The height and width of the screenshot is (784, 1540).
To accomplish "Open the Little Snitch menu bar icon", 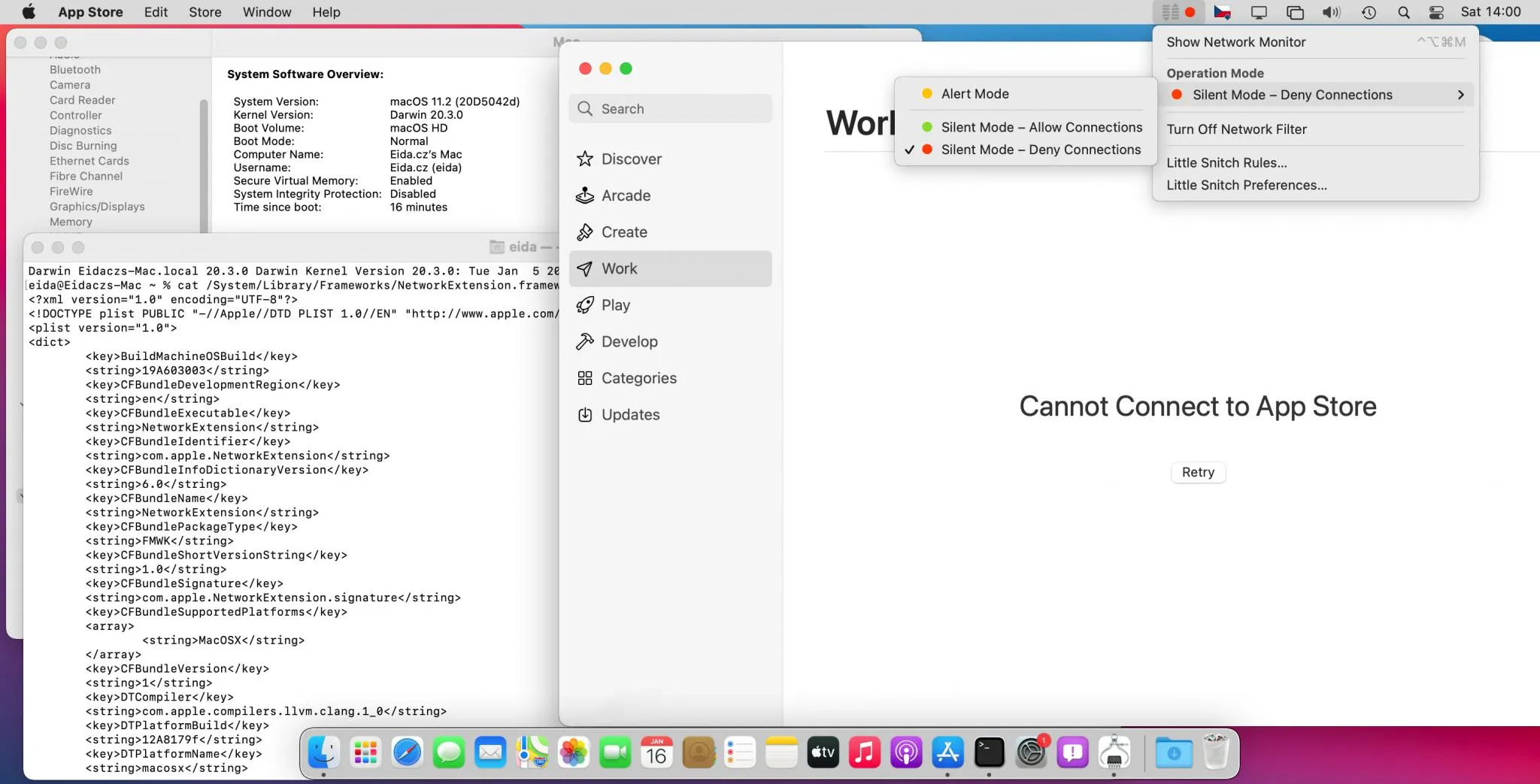I will pos(1178,12).
